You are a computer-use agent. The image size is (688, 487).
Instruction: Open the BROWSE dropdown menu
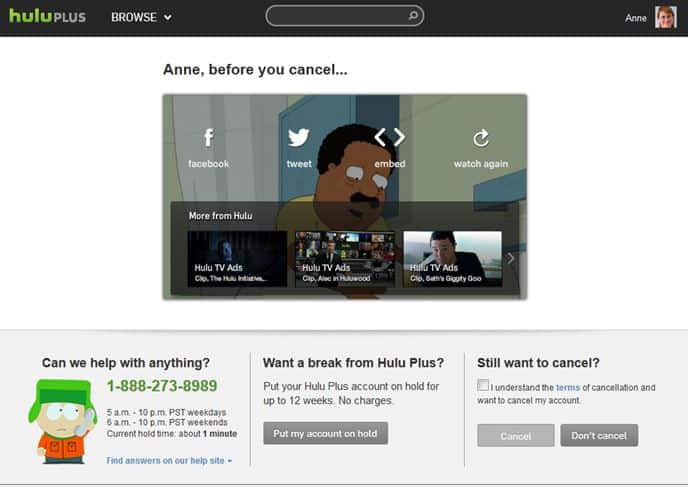[141, 17]
